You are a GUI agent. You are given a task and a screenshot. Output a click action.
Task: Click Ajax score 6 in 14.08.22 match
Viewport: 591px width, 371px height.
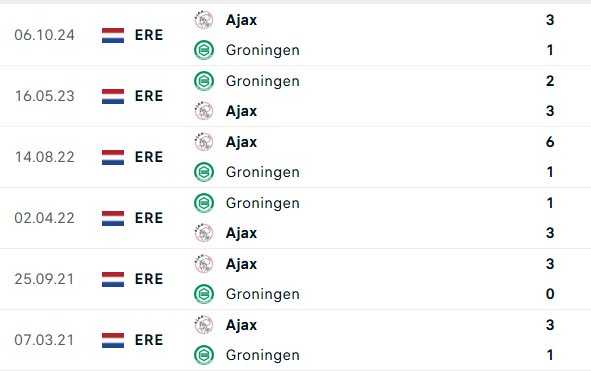[x=550, y=142]
